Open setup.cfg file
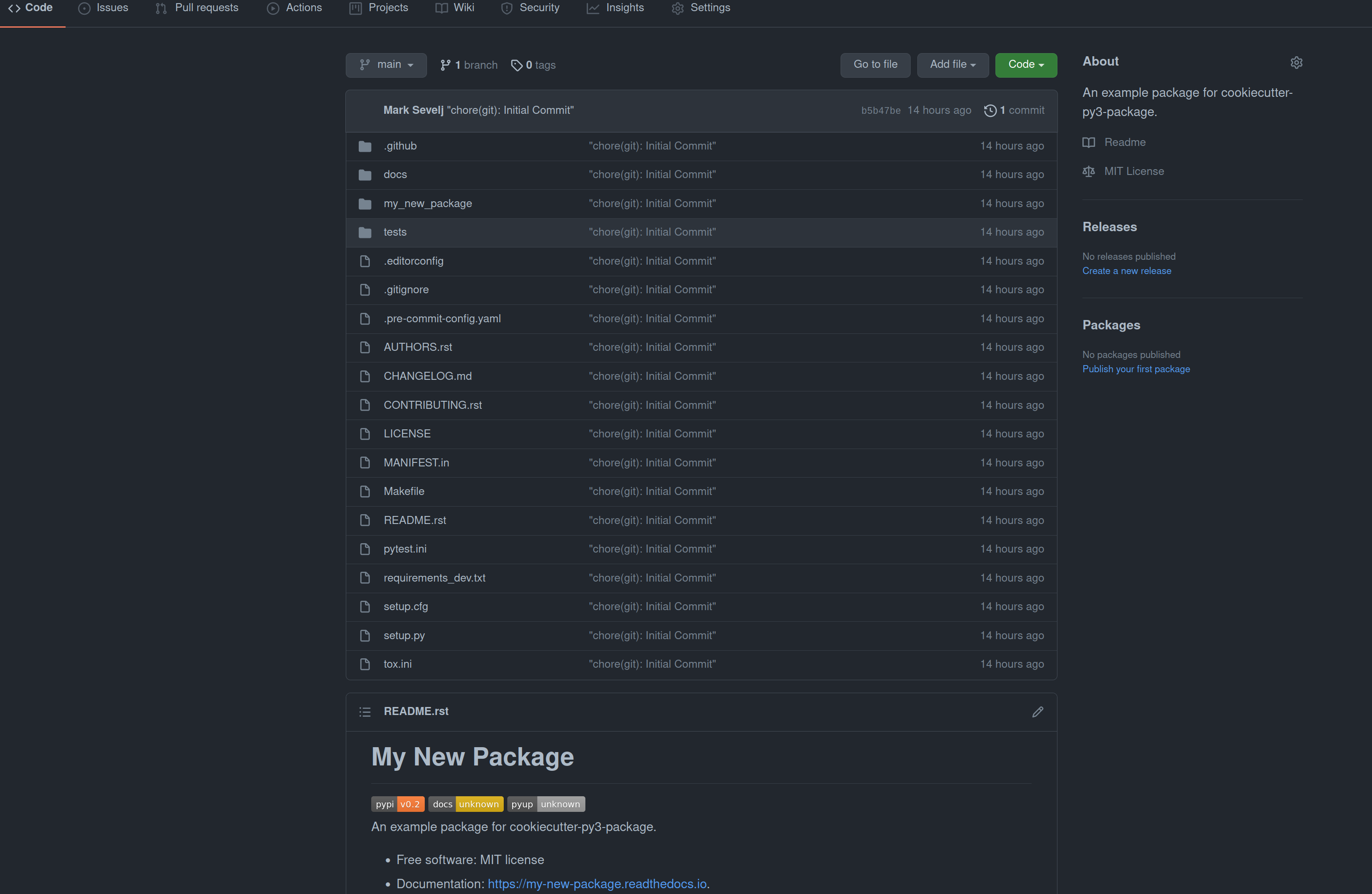 point(405,607)
